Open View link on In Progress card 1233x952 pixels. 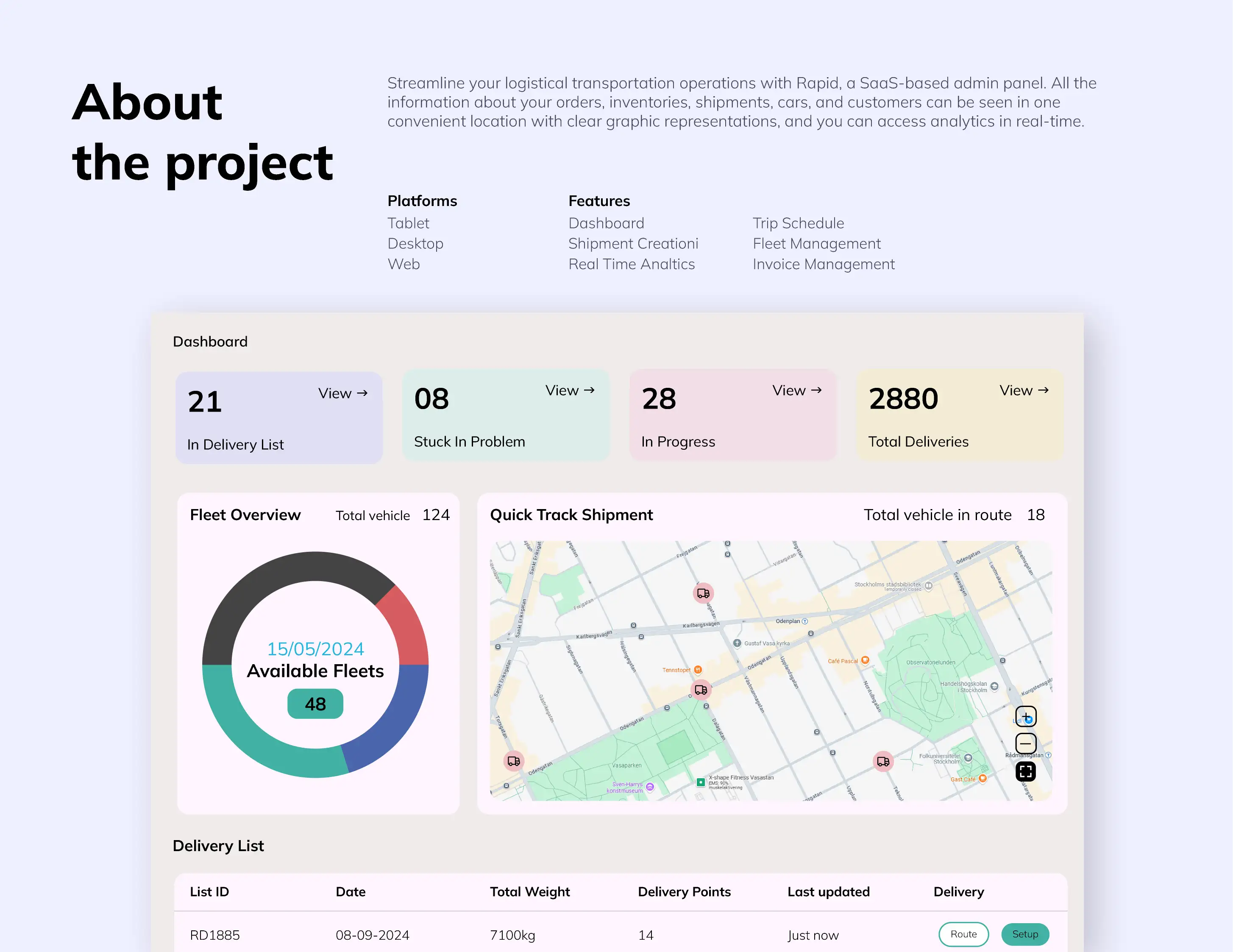click(x=796, y=390)
